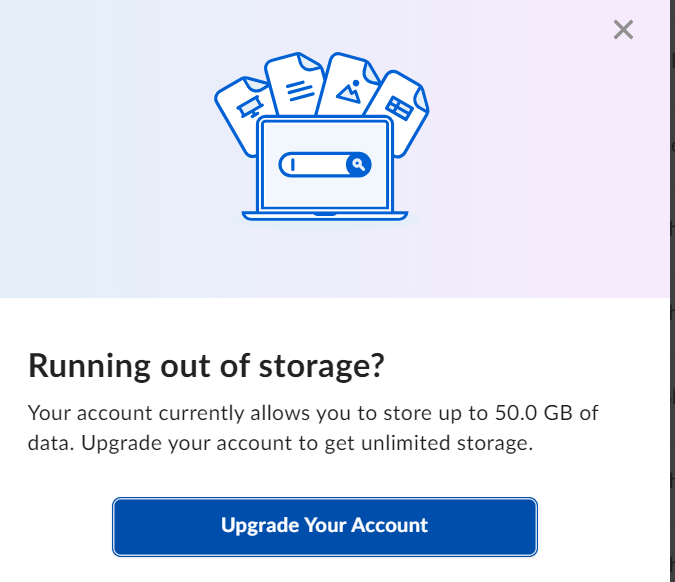
Task: Select the Running out of storage? heading
Action: 206,366
